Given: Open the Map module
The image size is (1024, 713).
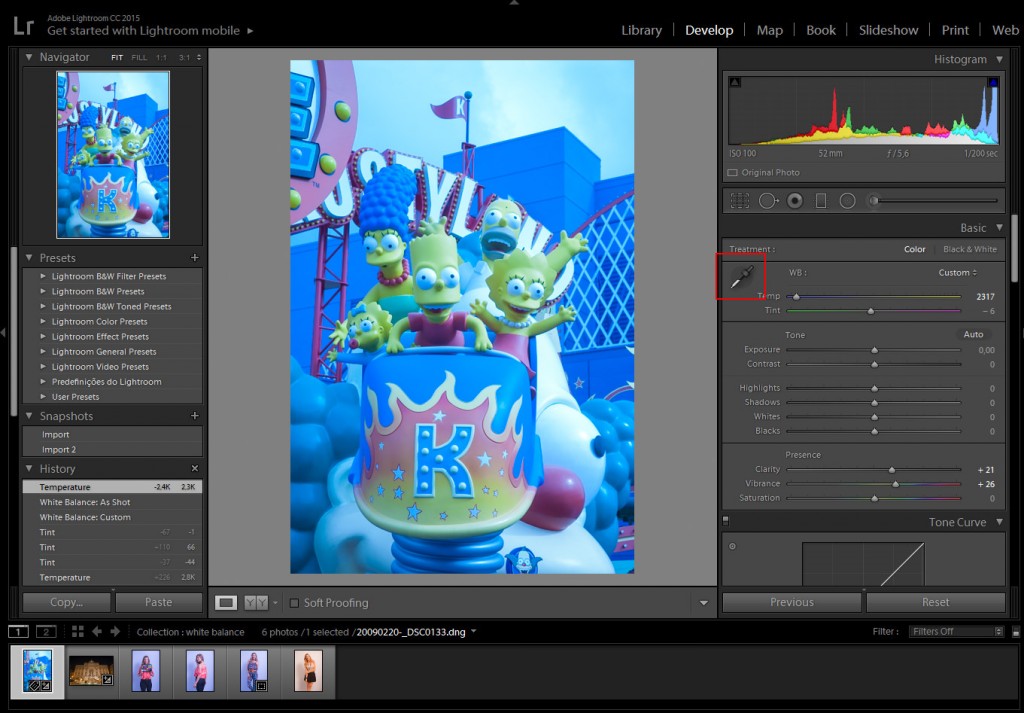Looking at the screenshot, I should (x=770, y=31).
